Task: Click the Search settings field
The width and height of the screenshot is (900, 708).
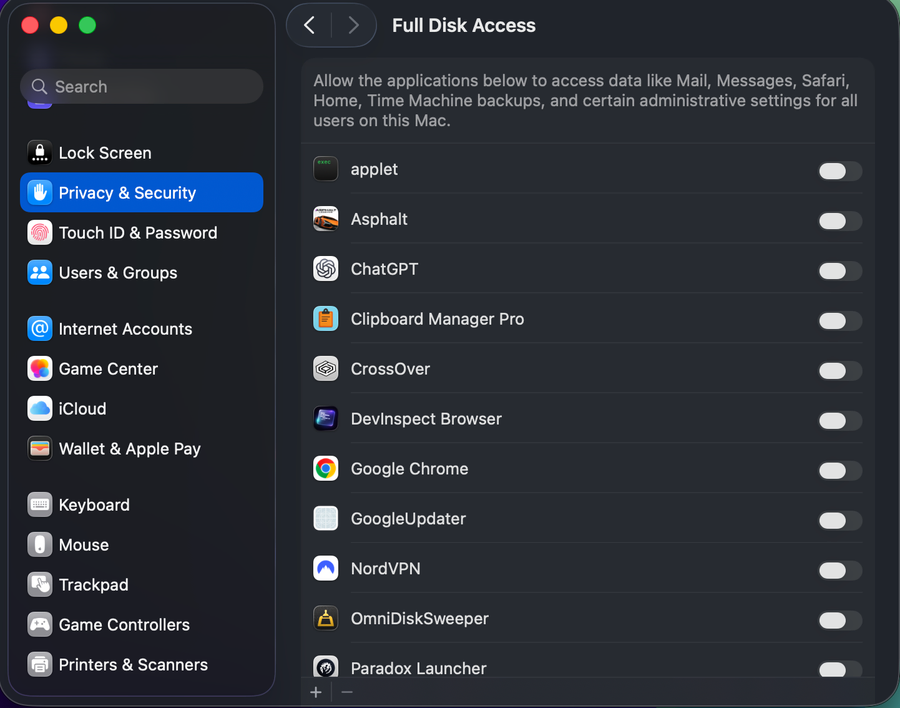Action: [x=142, y=87]
